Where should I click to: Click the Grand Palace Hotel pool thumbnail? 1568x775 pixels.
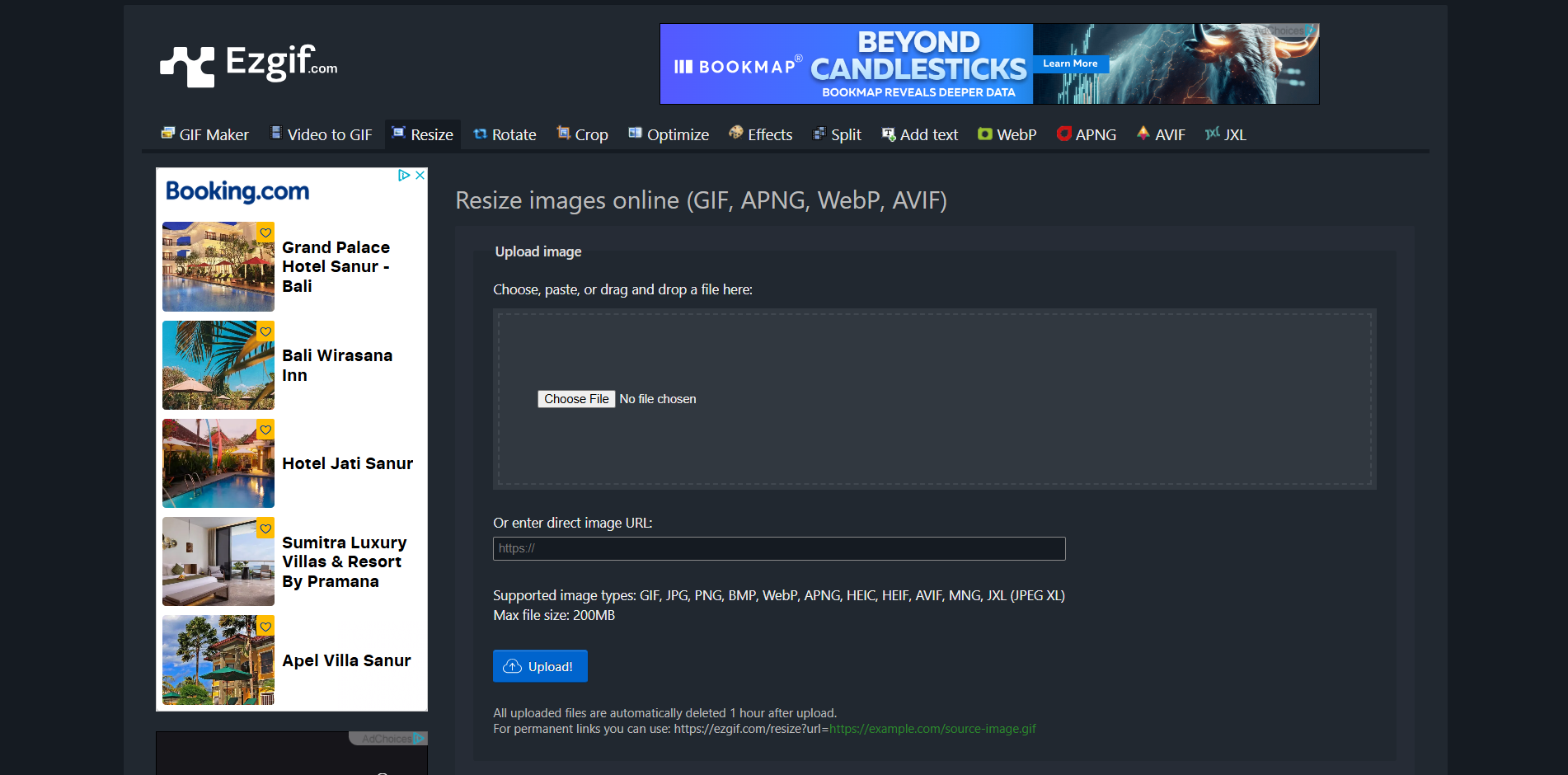218,266
